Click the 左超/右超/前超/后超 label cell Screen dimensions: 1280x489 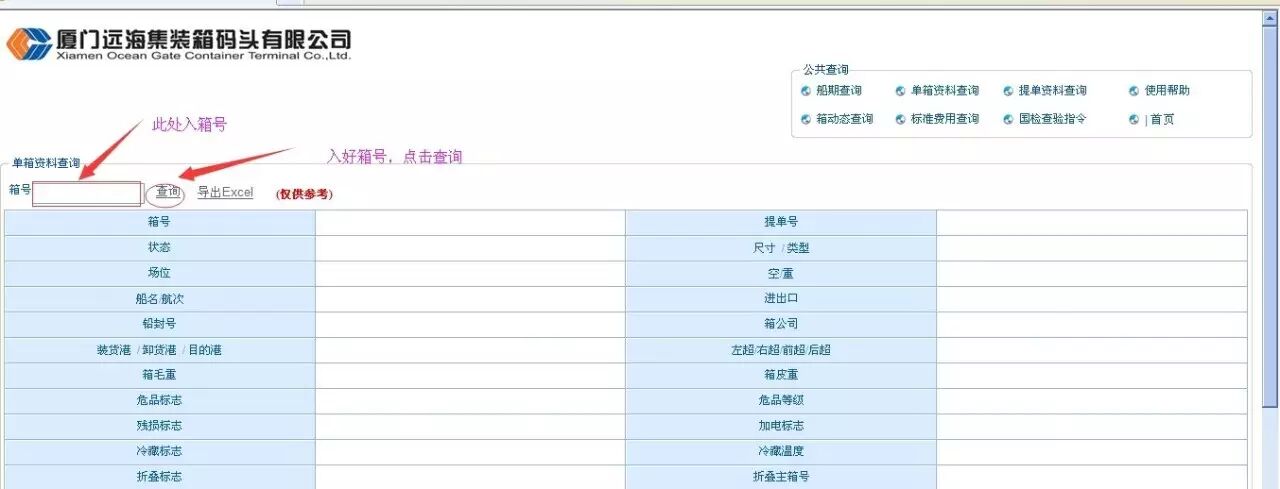(781, 350)
